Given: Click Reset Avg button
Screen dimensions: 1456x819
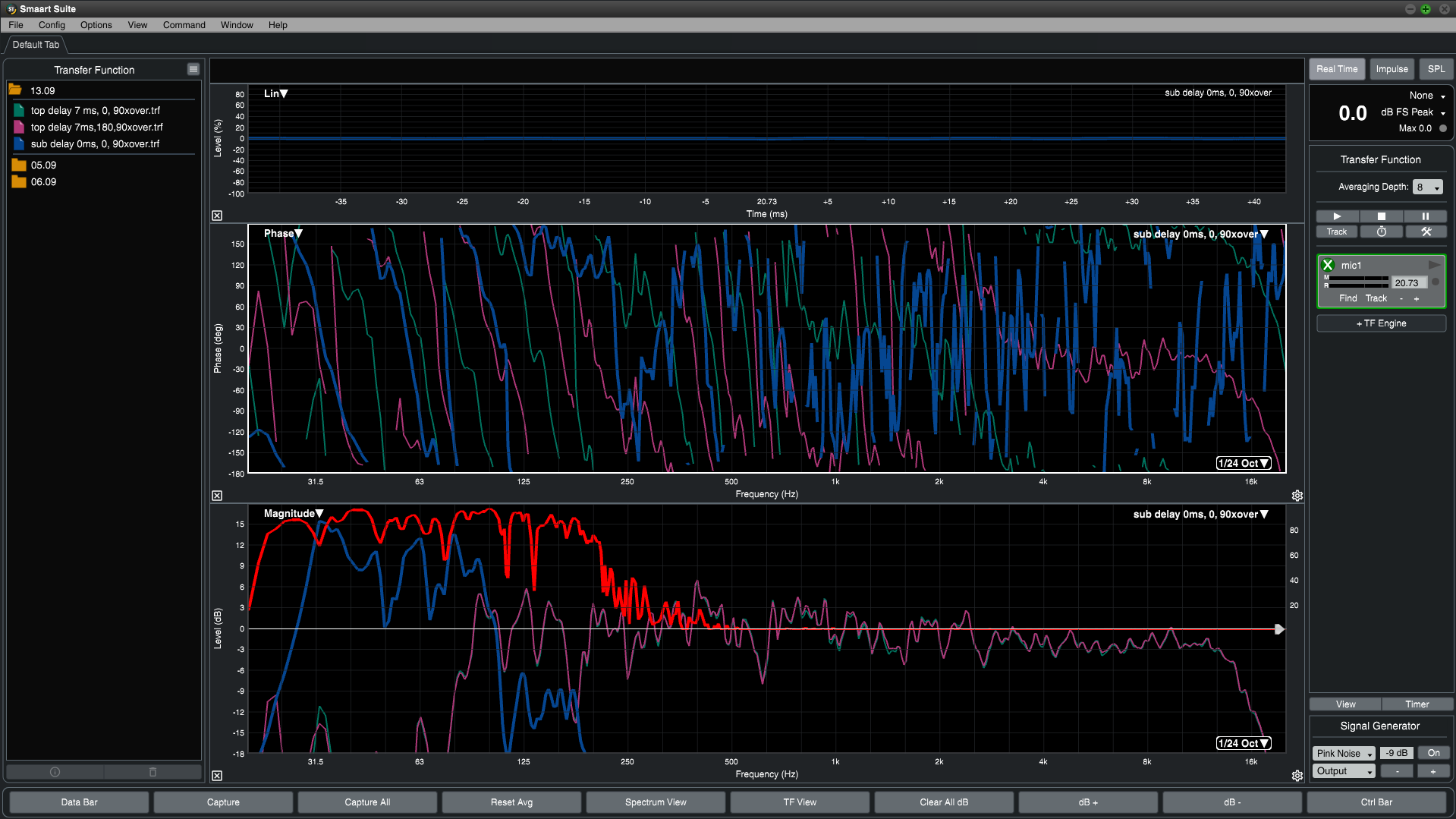Looking at the screenshot, I should [x=511, y=802].
